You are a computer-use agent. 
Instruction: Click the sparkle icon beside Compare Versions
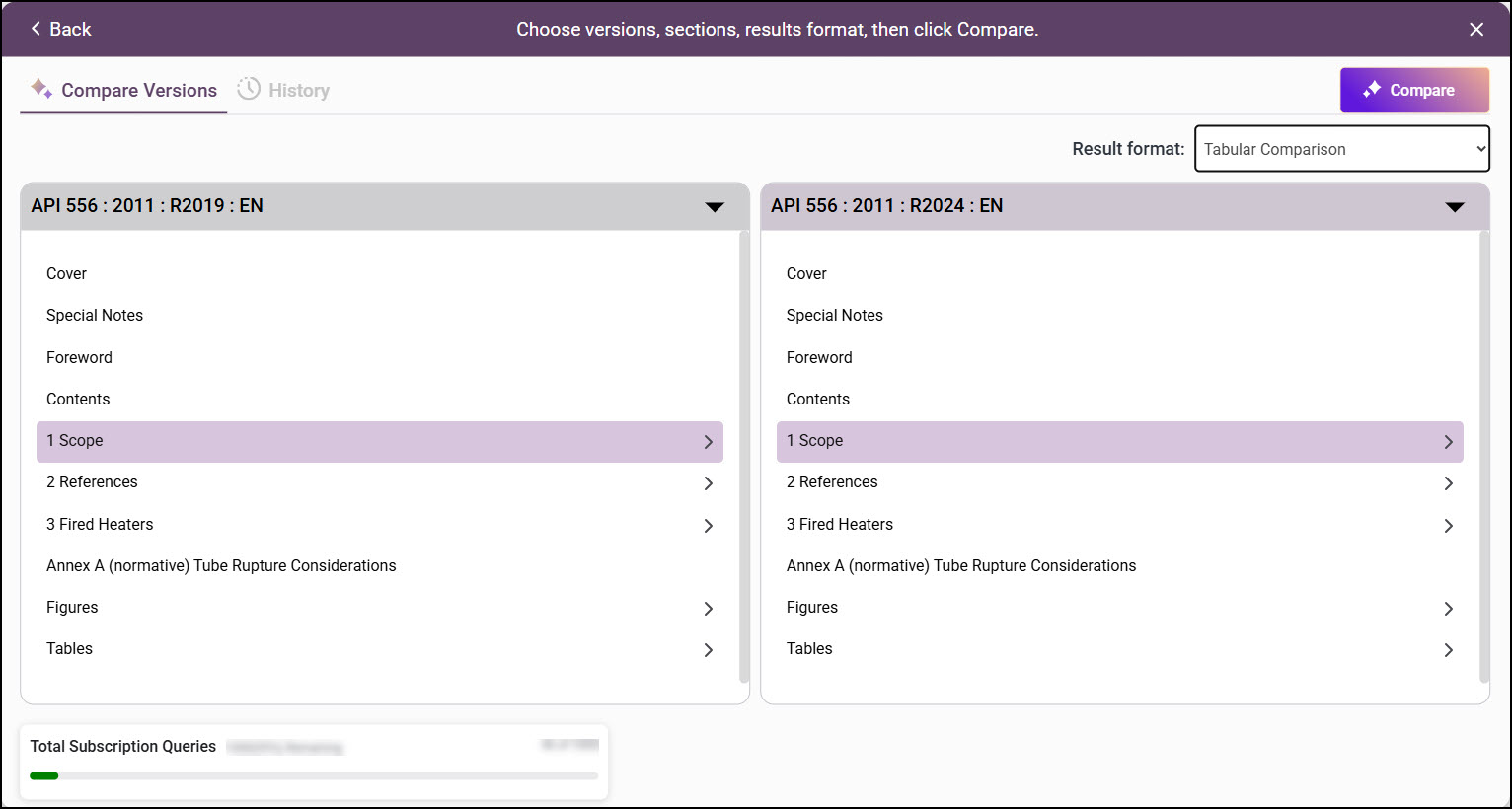pyautogui.click(x=40, y=89)
